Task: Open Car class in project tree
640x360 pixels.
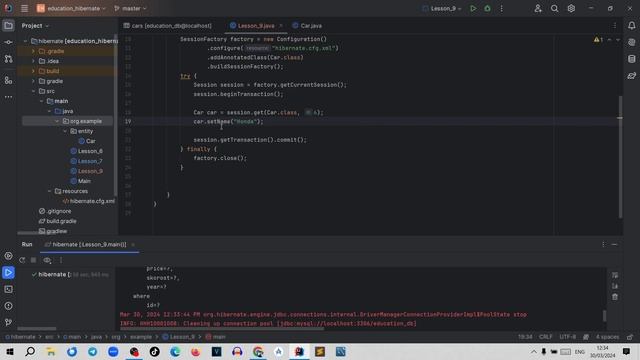Action: click(87, 141)
